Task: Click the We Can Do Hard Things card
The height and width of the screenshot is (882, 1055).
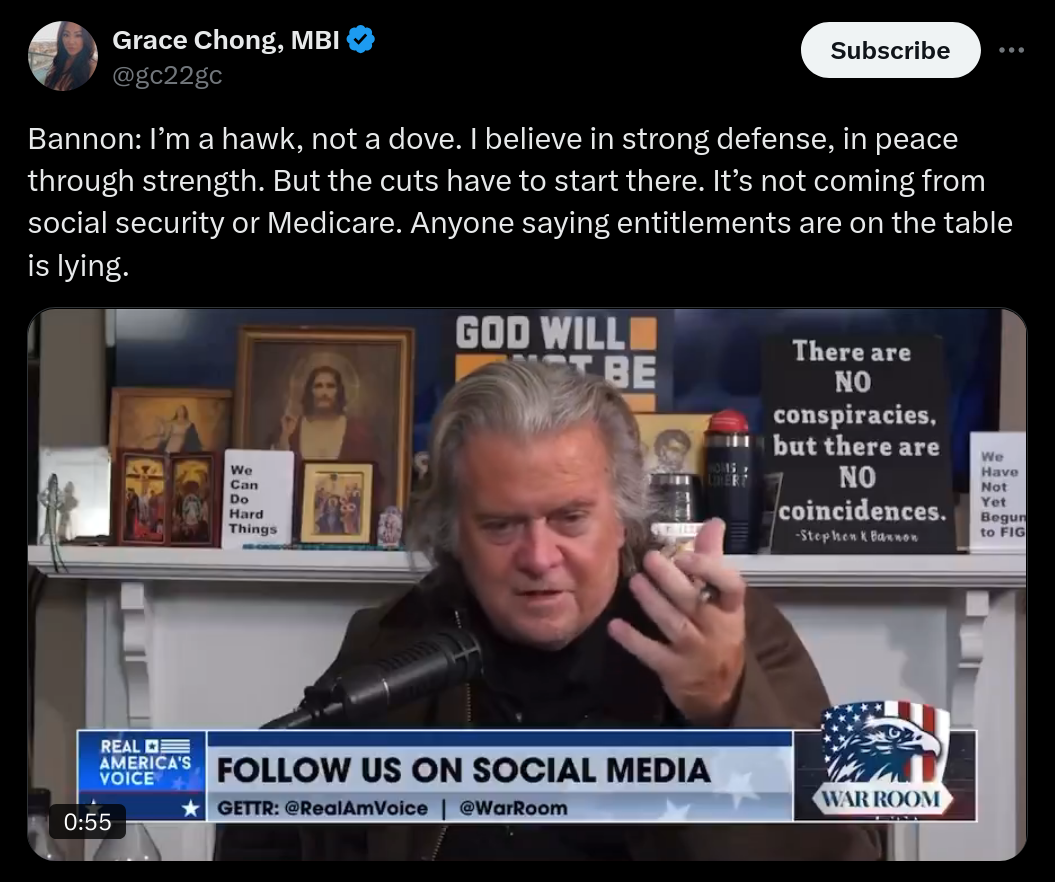Action: [x=256, y=499]
